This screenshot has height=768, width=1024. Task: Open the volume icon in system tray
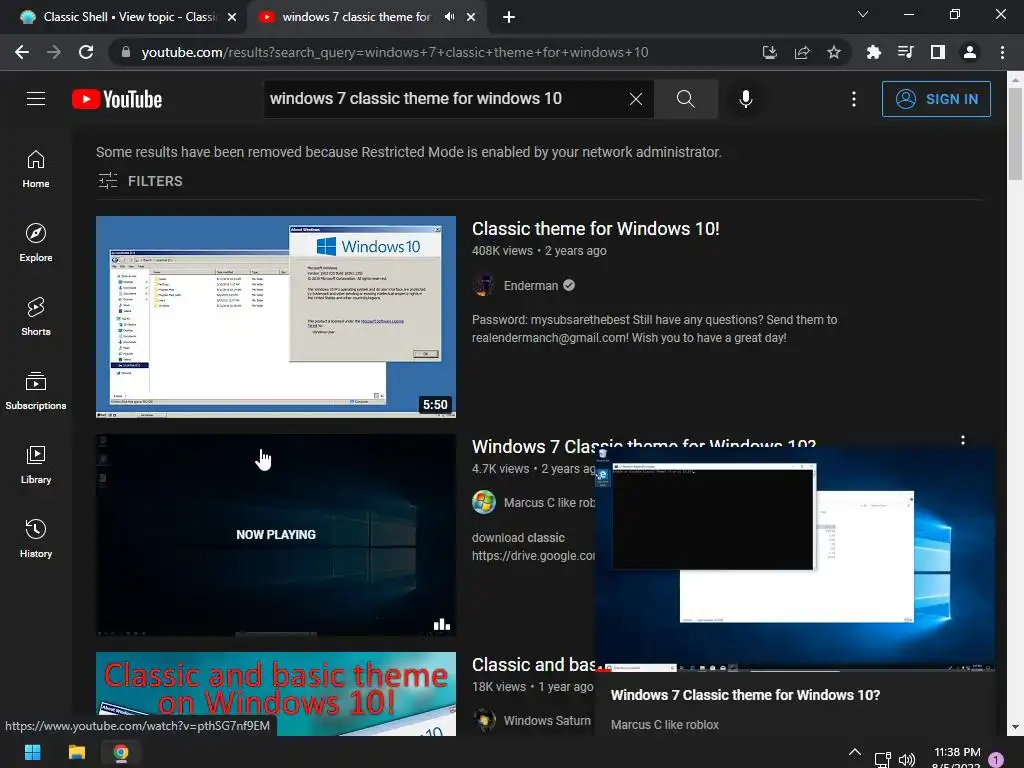906,760
